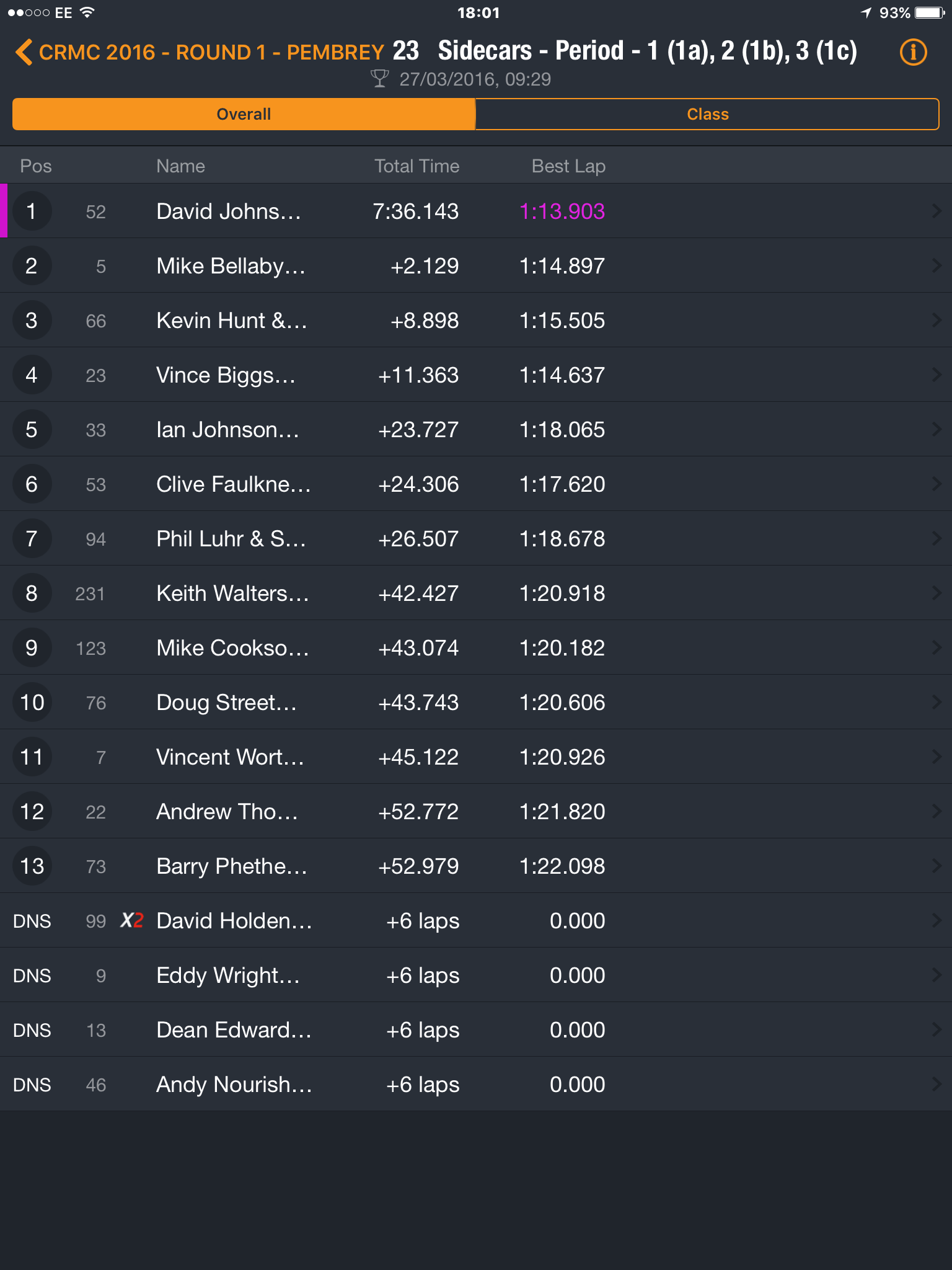
Task: Open chevron at end of Andy Nourish row
Action: [x=937, y=1085]
